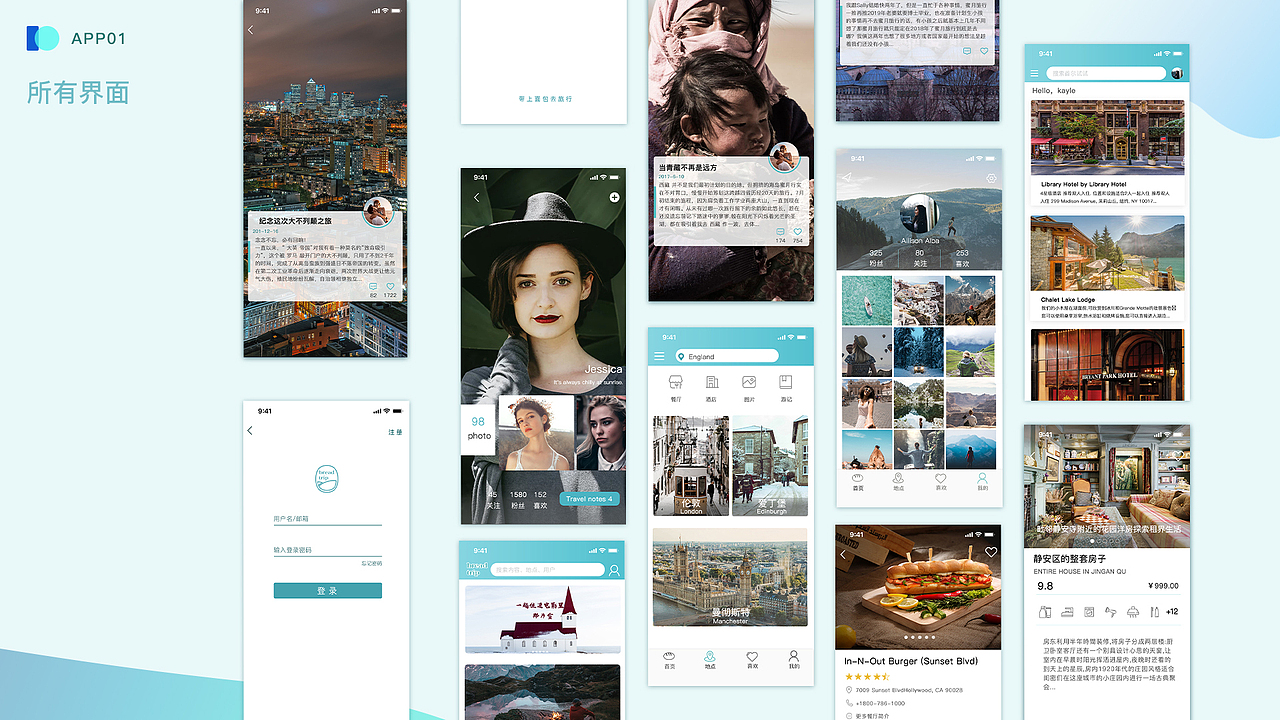Click the 更多餐厅简介 link

pyautogui.click(x=874, y=716)
